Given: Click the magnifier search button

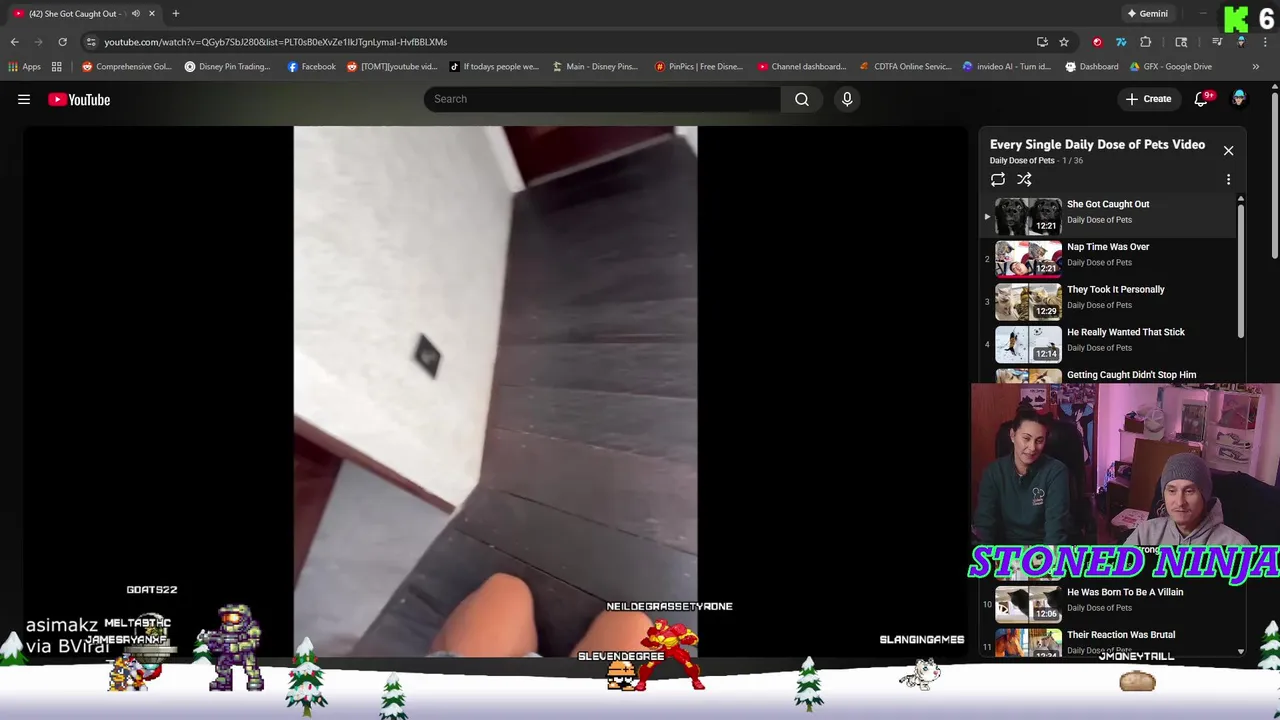Looking at the screenshot, I should click(x=802, y=99).
